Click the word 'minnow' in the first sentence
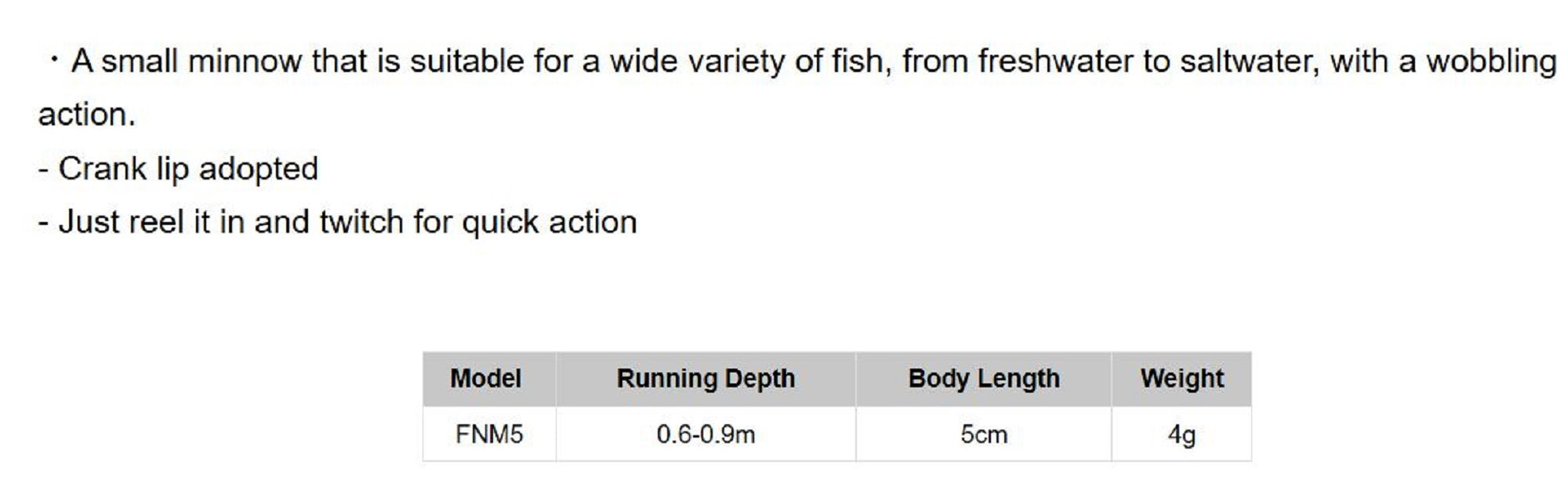This screenshot has width=1568, height=483. (x=245, y=61)
